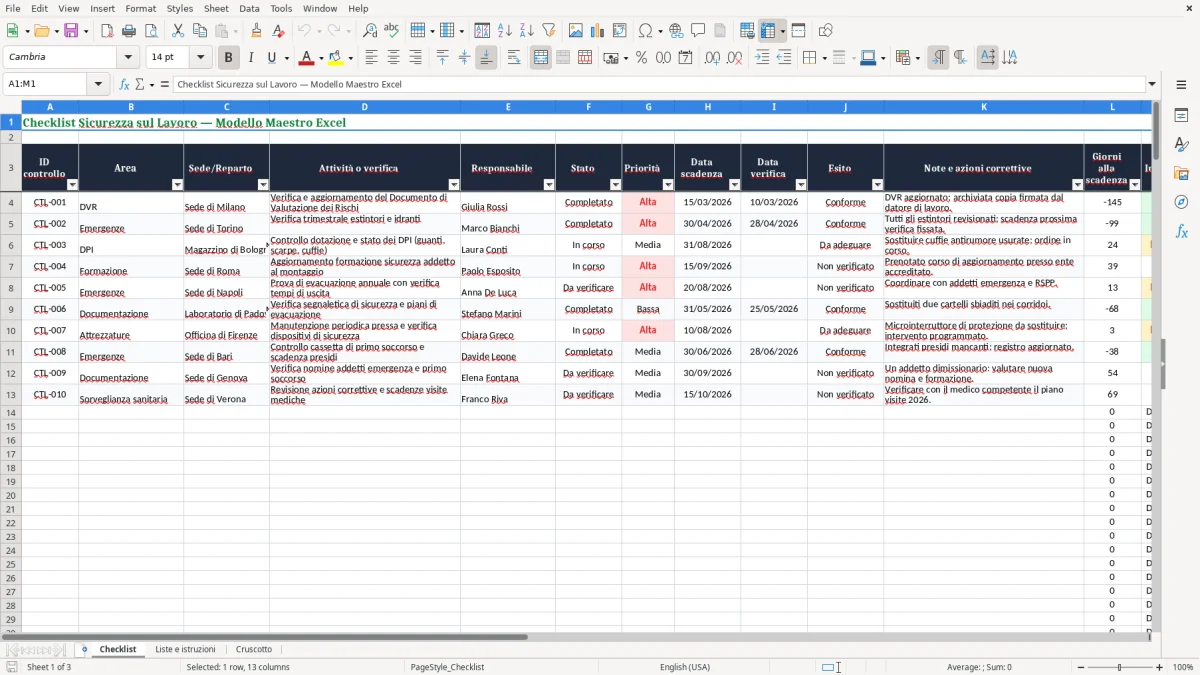Sort descending Z to A
The height and width of the screenshot is (675, 1200).
(x=527, y=31)
